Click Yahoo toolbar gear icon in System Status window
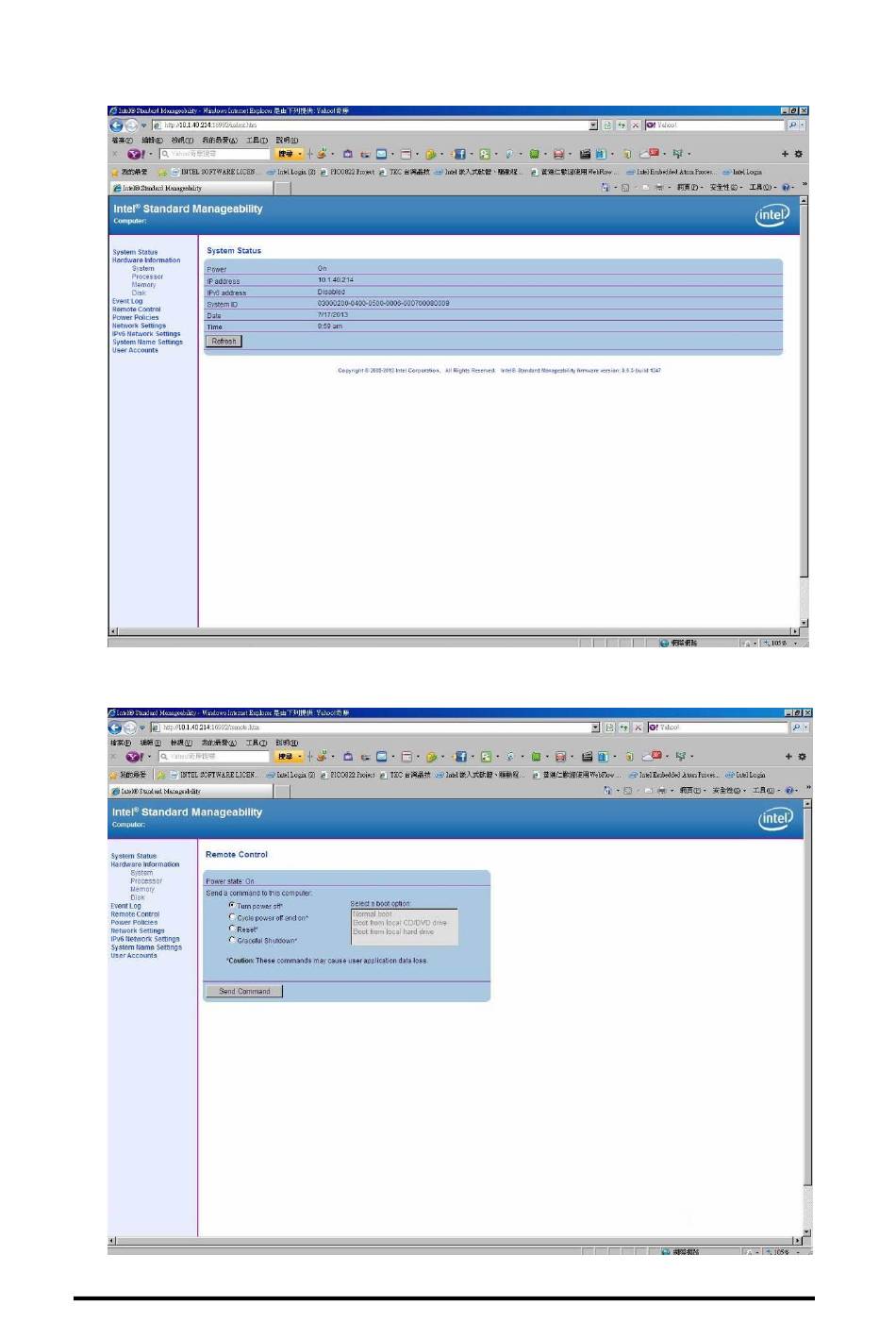Screen dimensions: 896x1339 (799, 154)
